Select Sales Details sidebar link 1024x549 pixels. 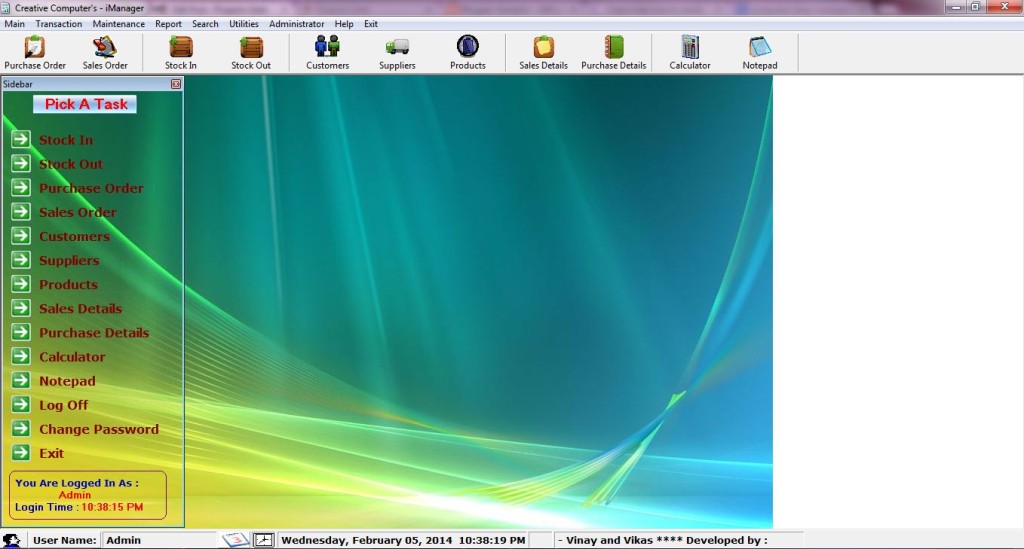point(80,309)
